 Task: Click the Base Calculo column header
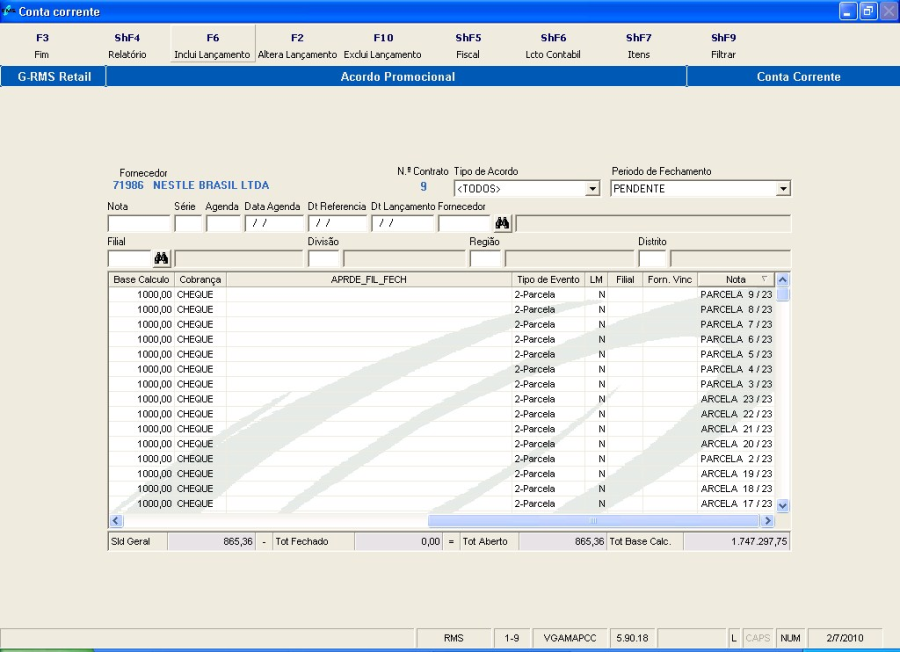[x=141, y=280]
